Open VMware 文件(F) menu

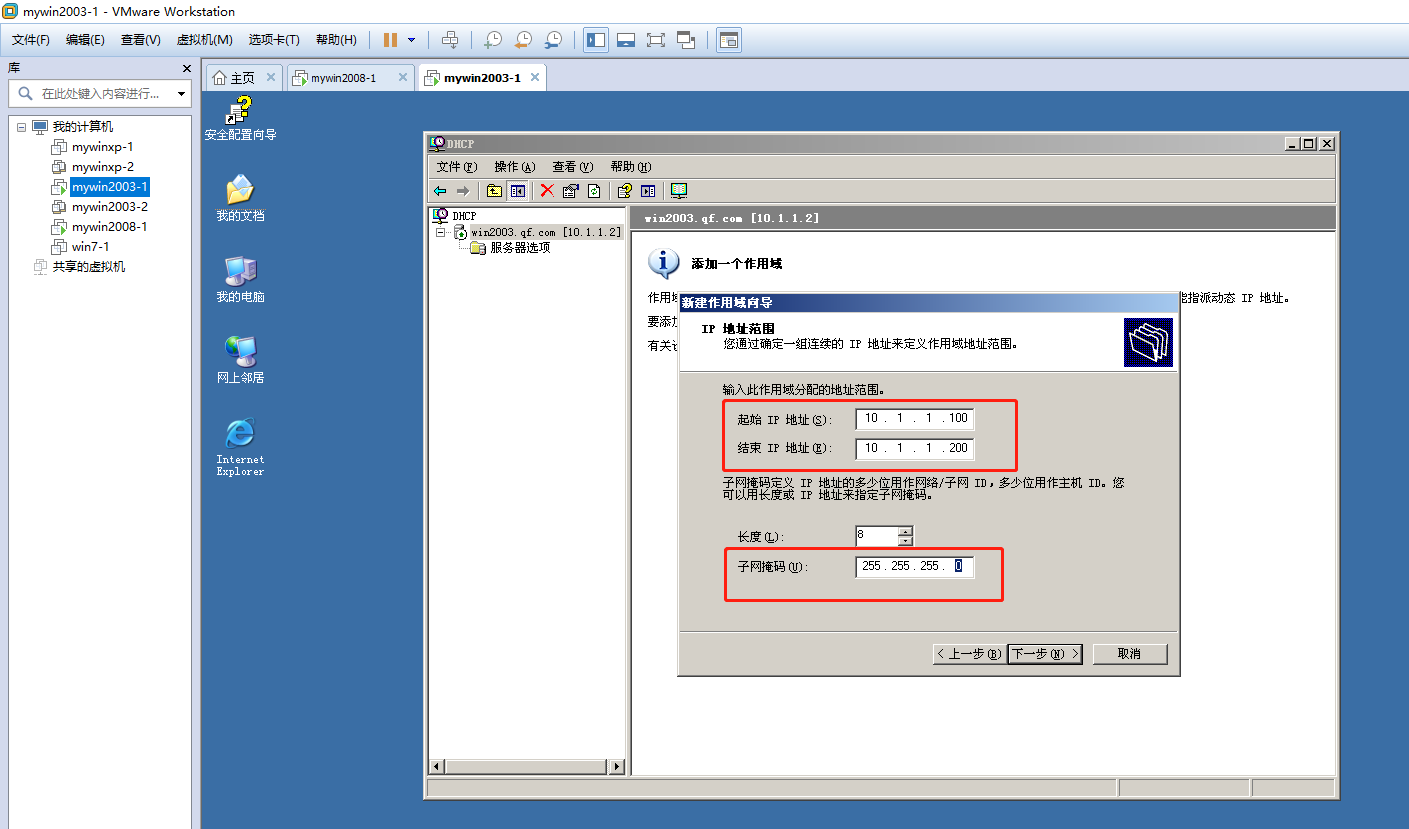click(31, 40)
